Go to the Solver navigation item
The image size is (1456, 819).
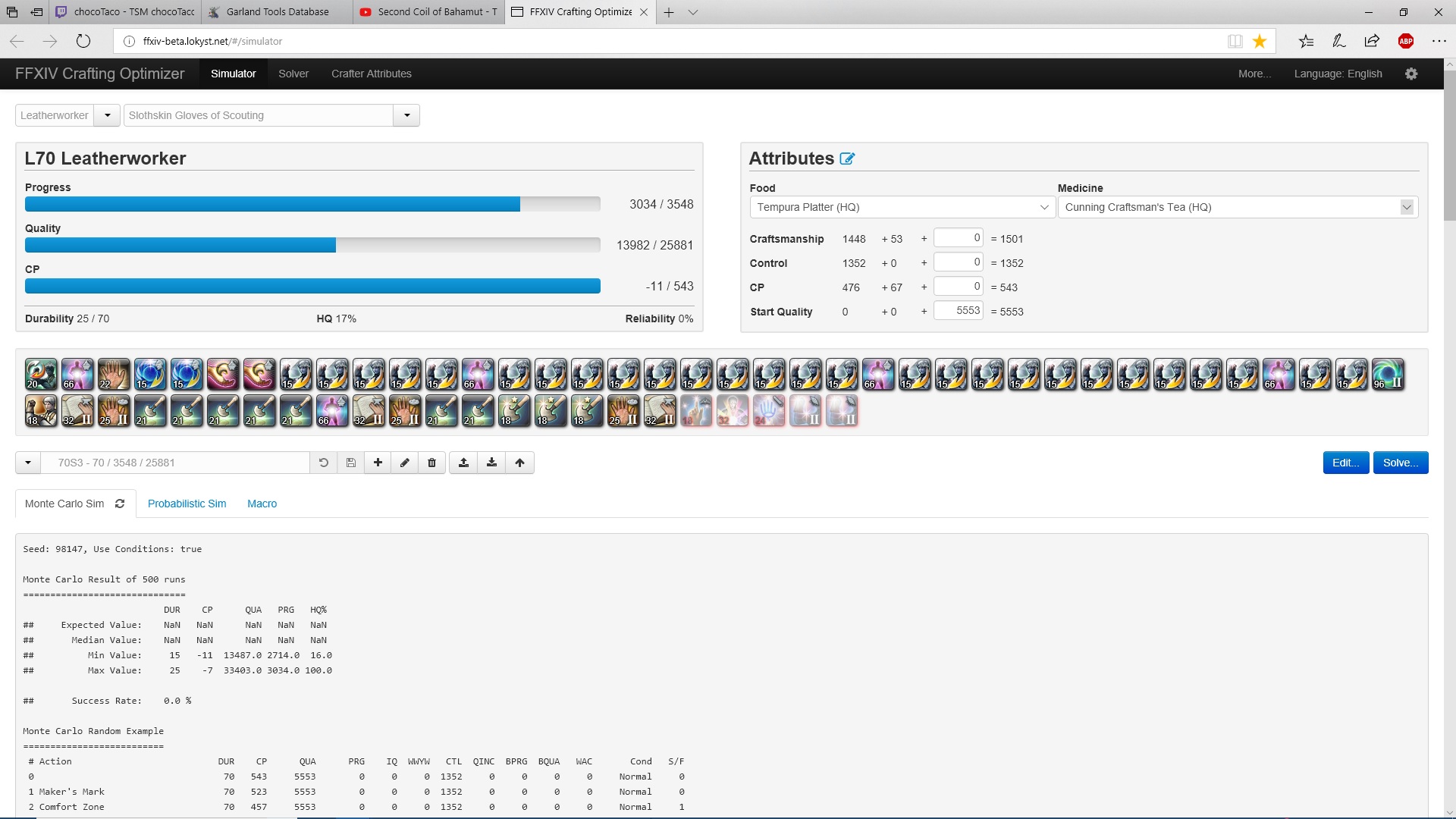tap(293, 74)
